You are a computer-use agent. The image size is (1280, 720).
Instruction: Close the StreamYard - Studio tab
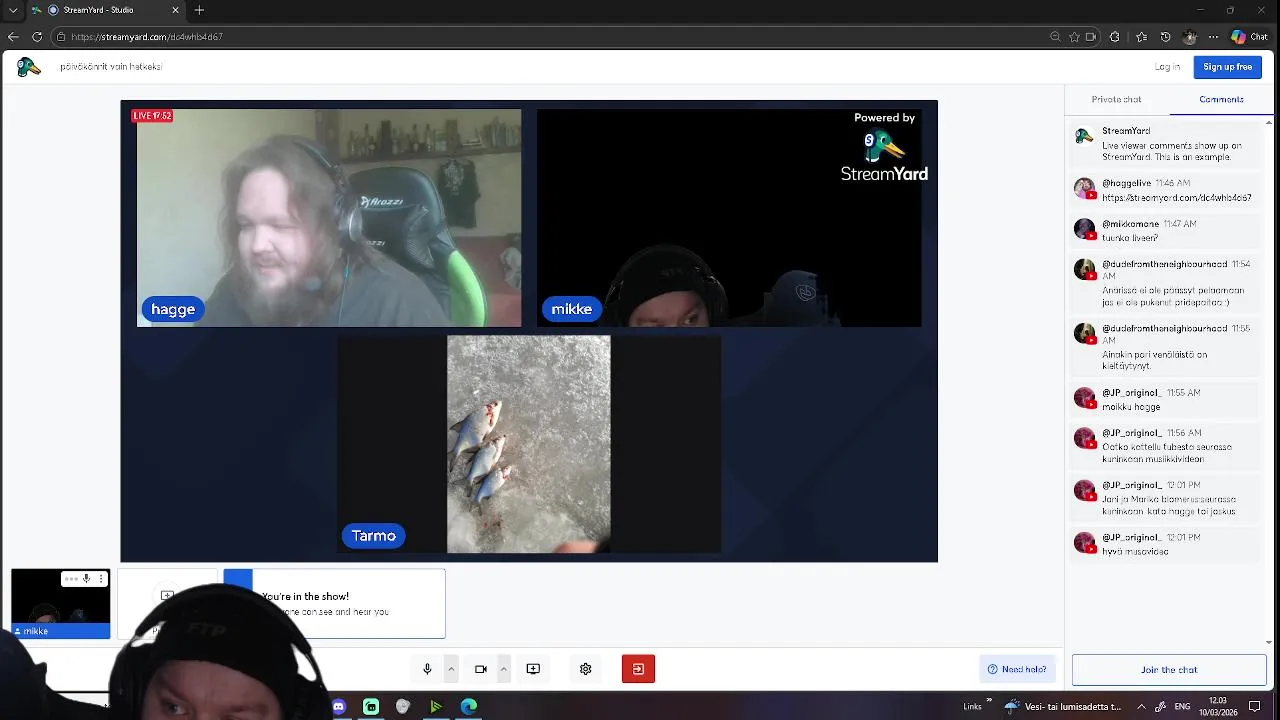pyautogui.click(x=176, y=10)
